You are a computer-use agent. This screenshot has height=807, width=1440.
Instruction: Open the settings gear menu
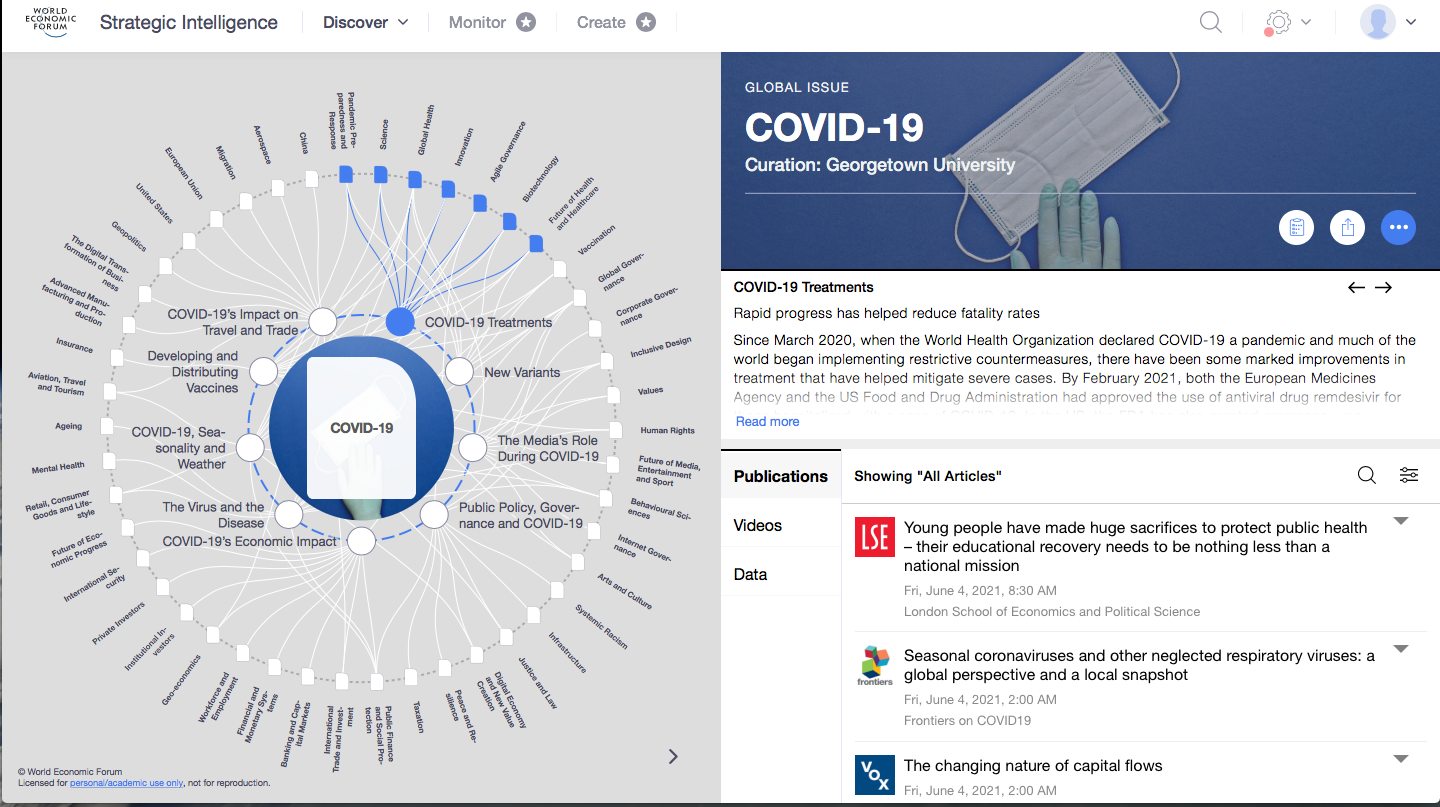[x=1278, y=22]
